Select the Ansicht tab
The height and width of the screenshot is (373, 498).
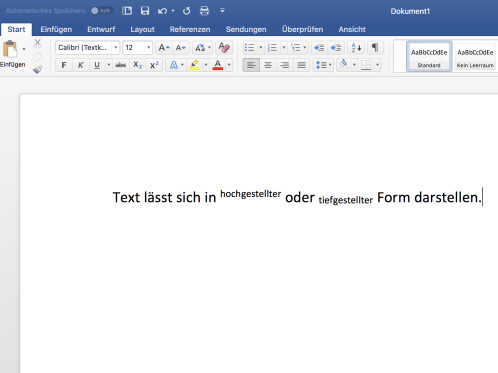click(352, 29)
